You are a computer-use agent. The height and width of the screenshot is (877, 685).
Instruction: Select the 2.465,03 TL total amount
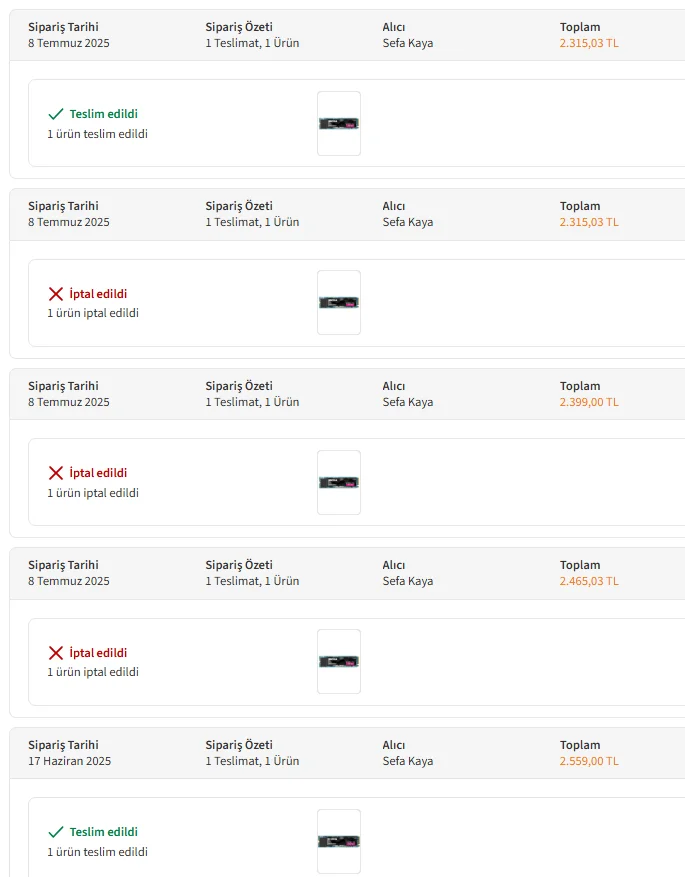589,581
